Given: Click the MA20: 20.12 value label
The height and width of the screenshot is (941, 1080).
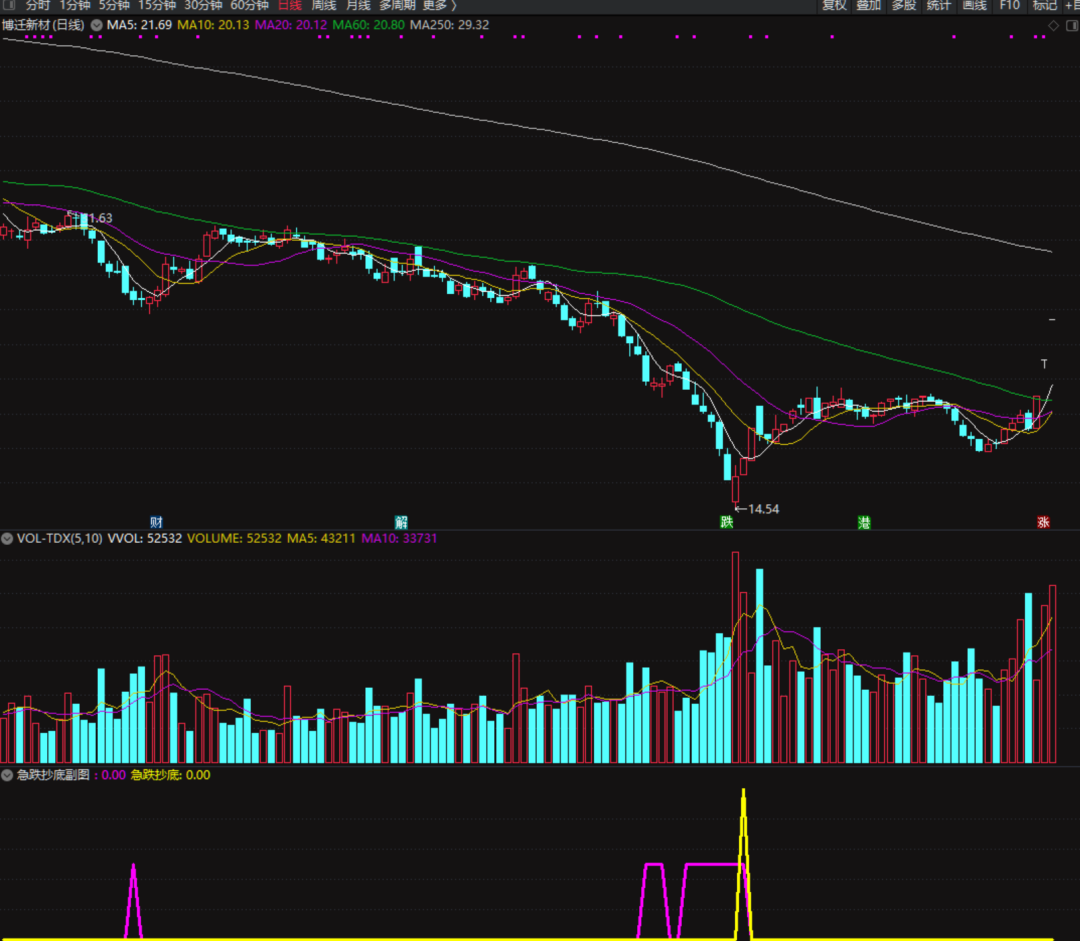Looking at the screenshot, I should (x=291, y=25).
